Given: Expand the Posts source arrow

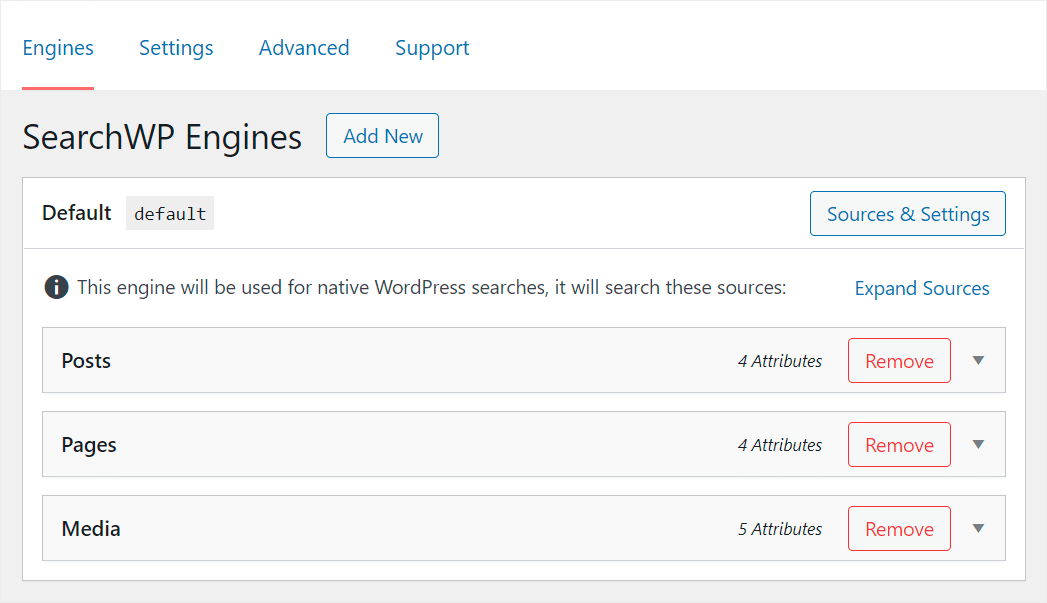Looking at the screenshot, I should pyautogui.click(x=978, y=361).
